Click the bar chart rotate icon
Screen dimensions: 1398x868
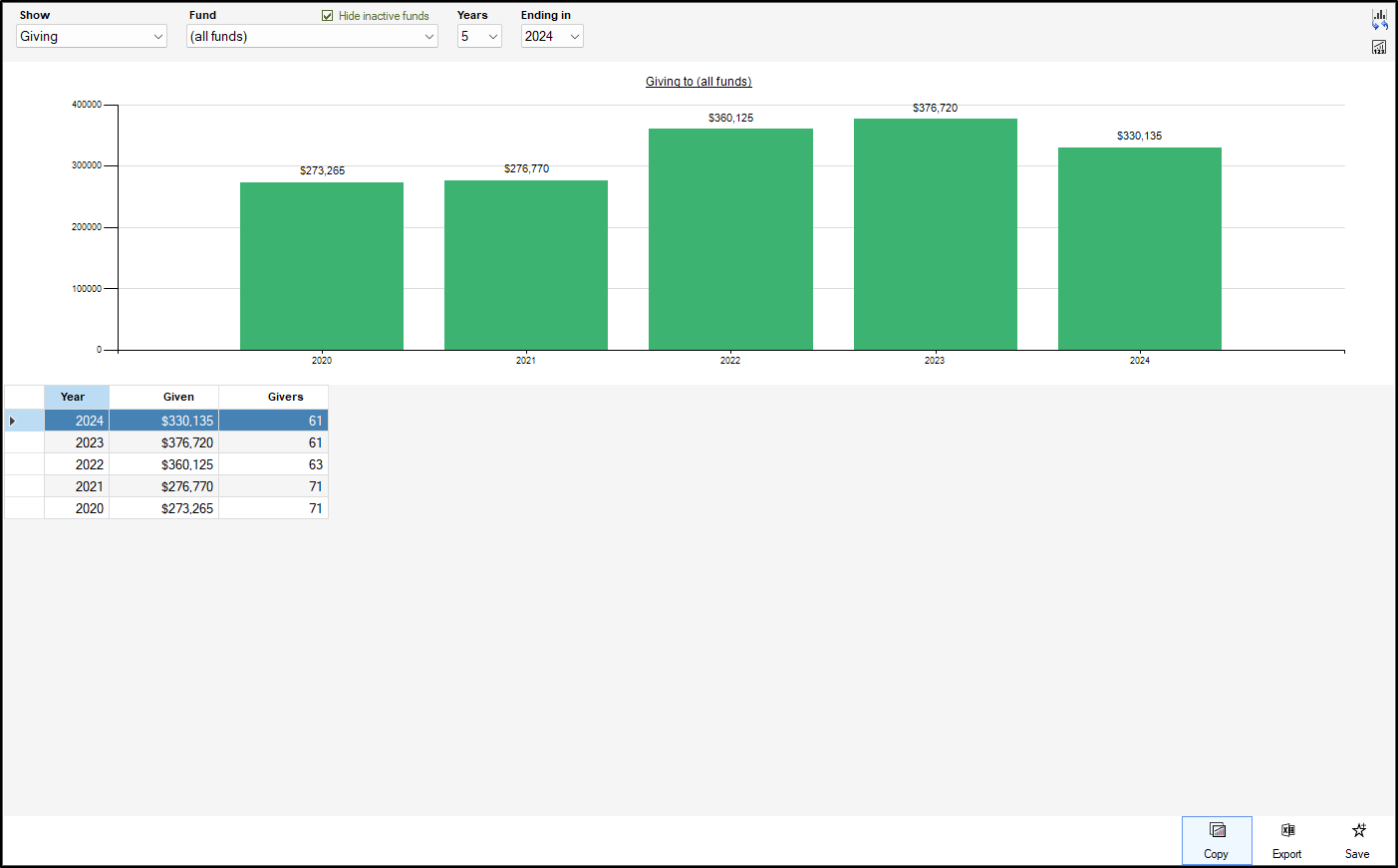pos(1379,19)
